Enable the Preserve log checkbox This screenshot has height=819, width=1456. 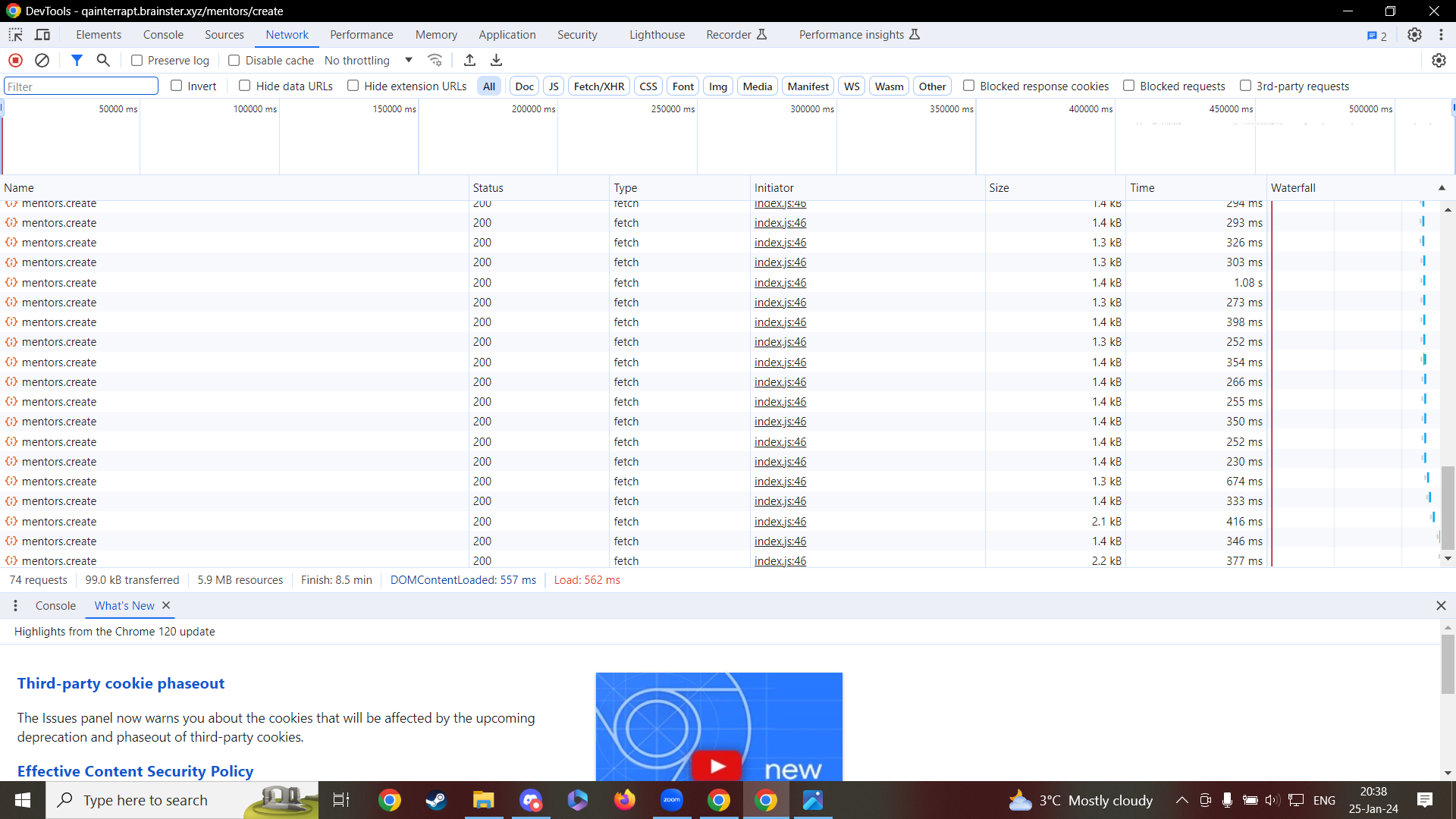coord(137,60)
